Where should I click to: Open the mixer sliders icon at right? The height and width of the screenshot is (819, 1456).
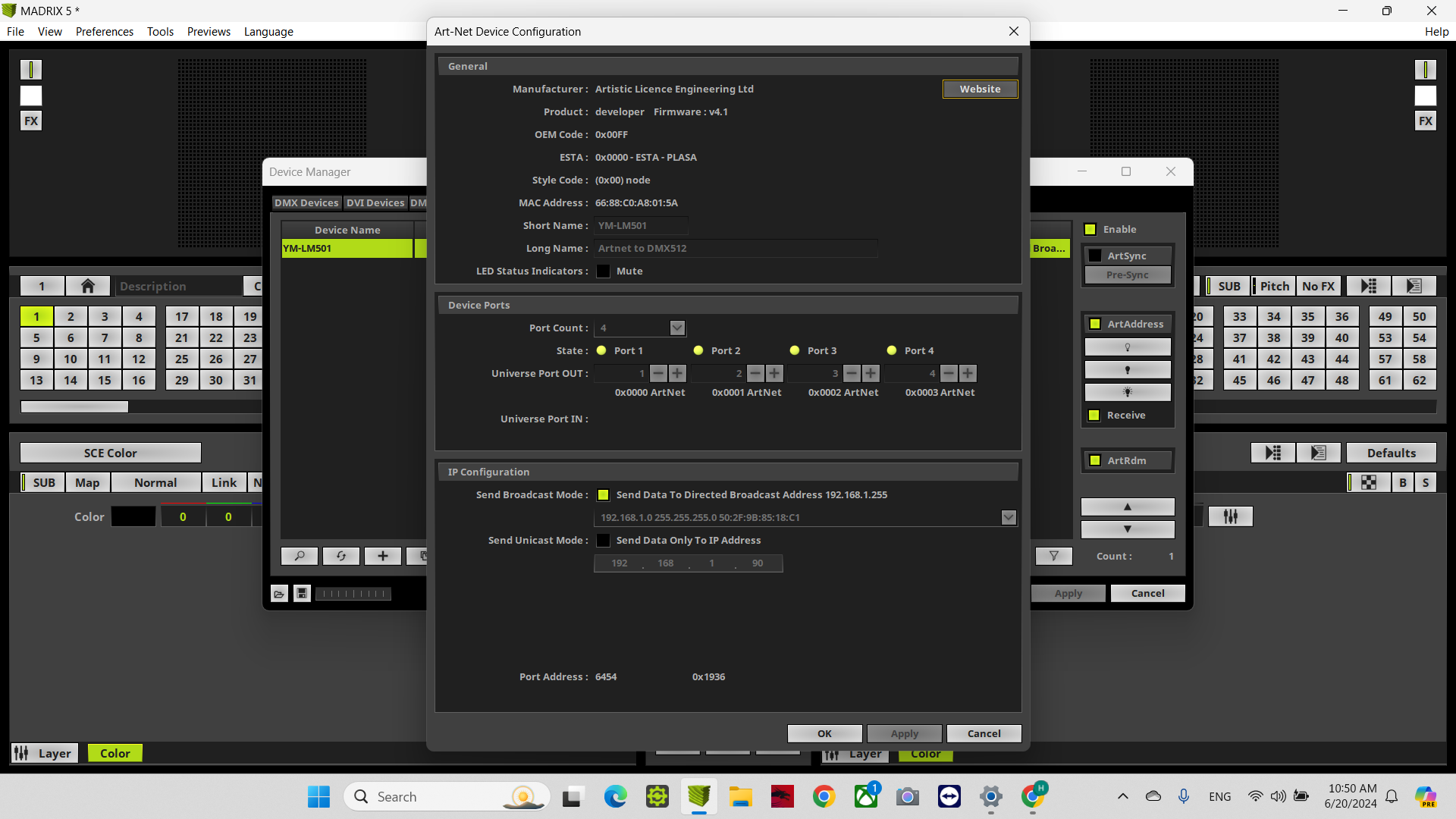click(x=1231, y=516)
